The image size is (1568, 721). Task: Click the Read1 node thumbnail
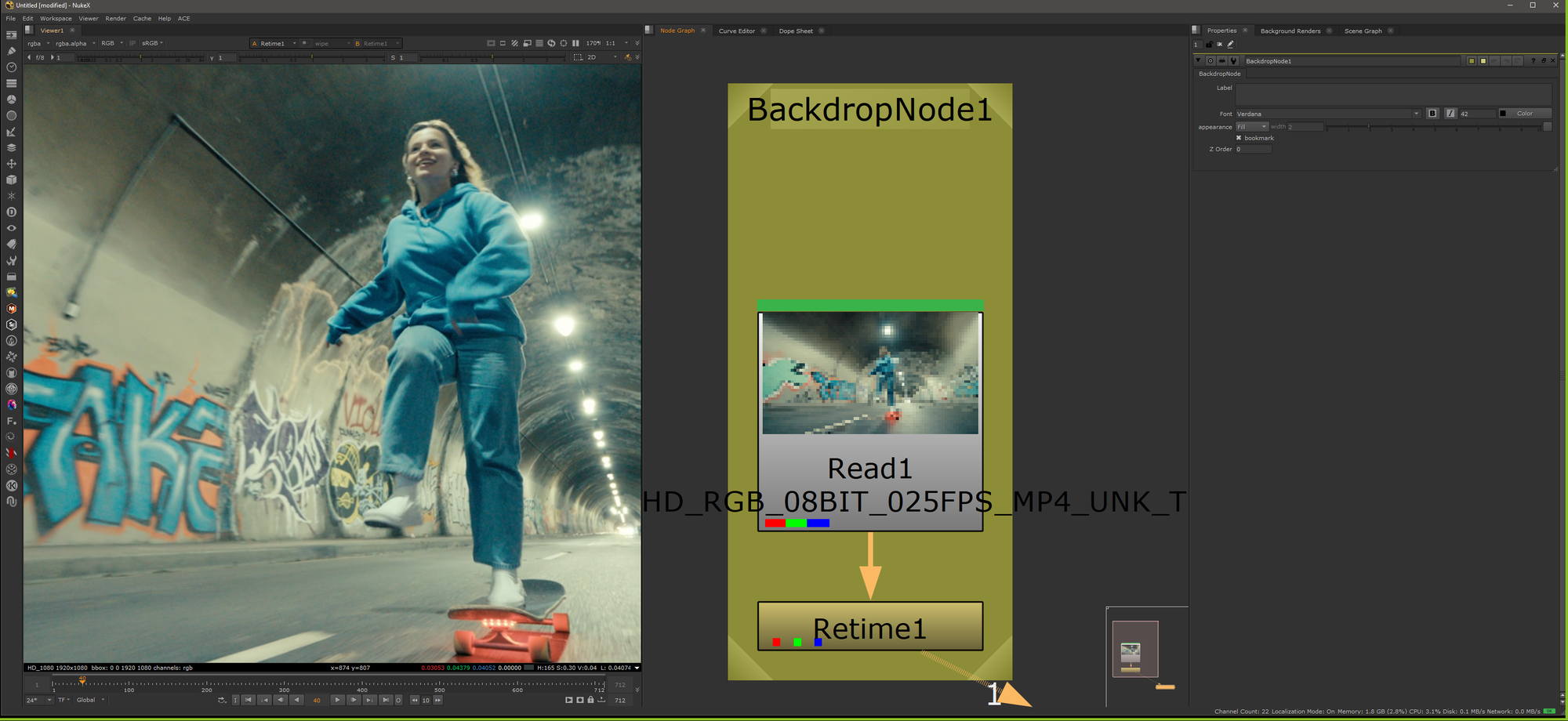coord(869,373)
